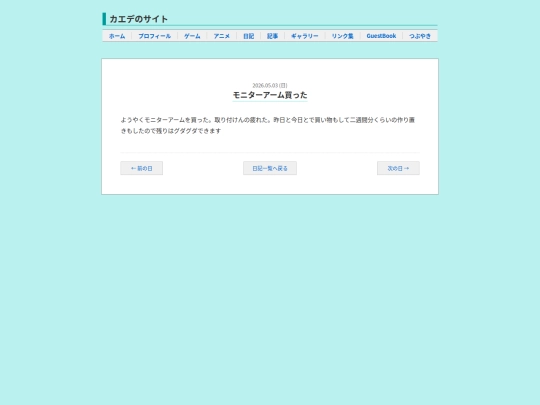Open the リンク集 page

click(342, 36)
